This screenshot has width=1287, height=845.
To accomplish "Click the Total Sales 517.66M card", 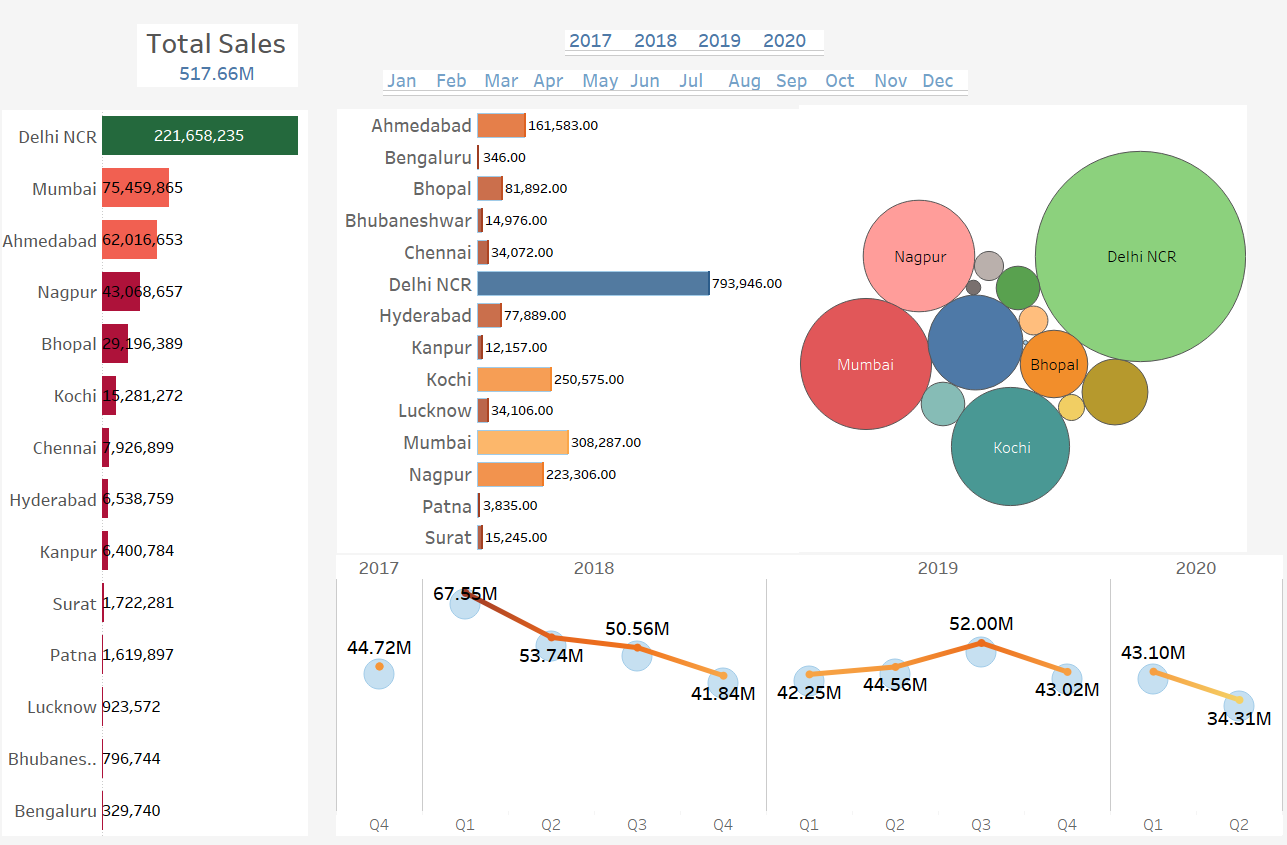I will tap(217, 56).
